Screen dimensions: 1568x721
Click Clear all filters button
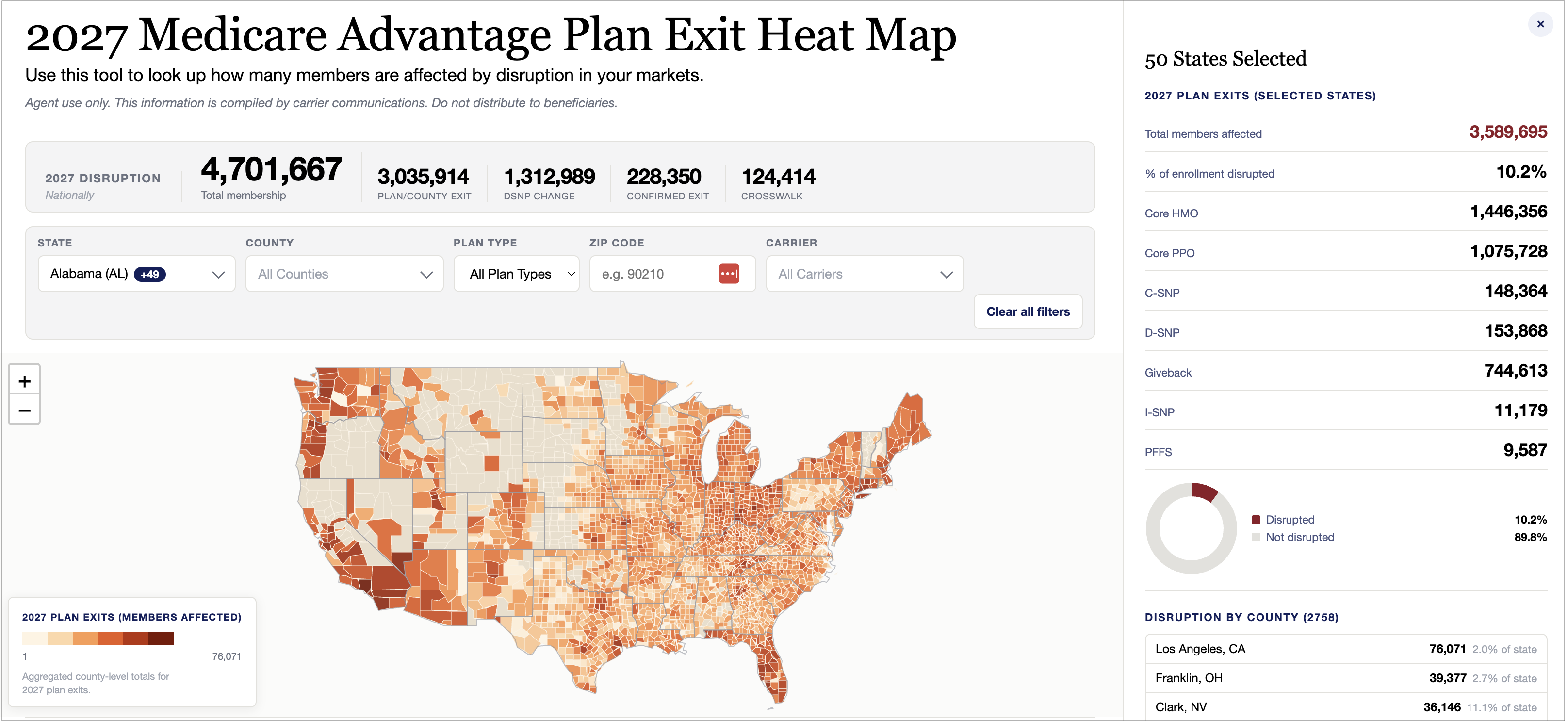(x=1028, y=312)
